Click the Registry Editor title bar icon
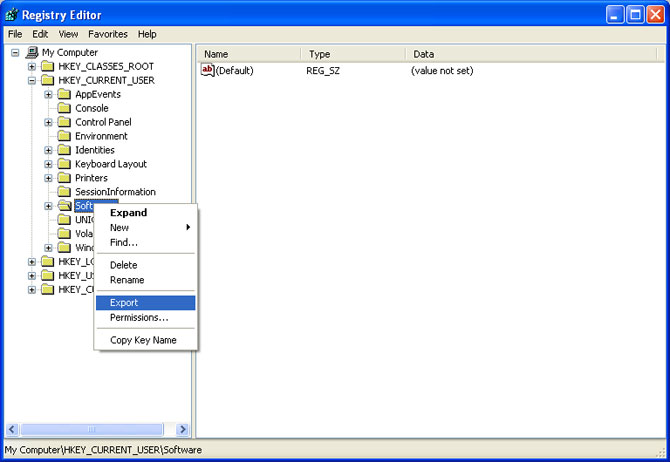Image resolution: width=670 pixels, height=462 pixels. 12,14
